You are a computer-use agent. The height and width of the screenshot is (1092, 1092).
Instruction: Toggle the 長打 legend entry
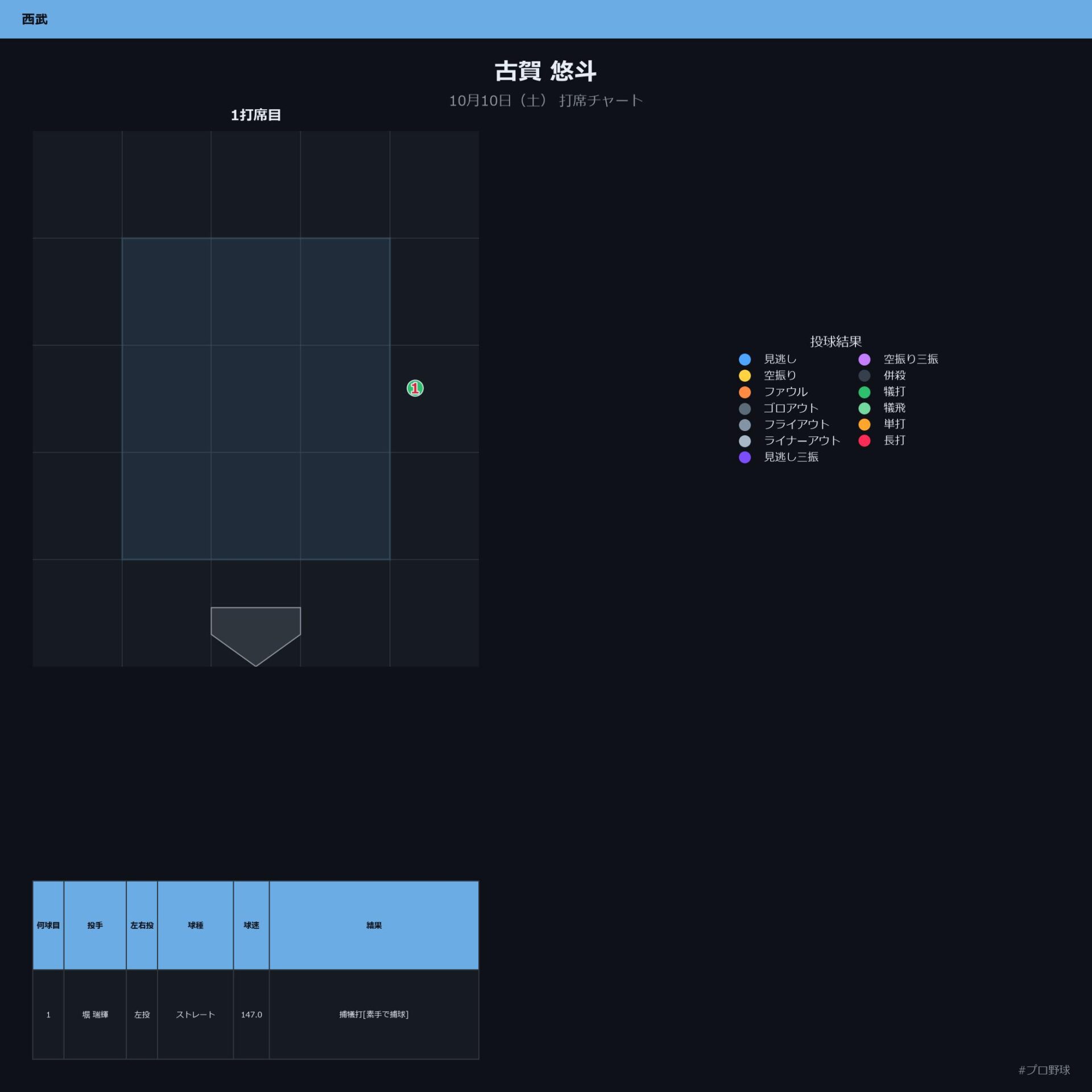pyautogui.click(x=882, y=441)
